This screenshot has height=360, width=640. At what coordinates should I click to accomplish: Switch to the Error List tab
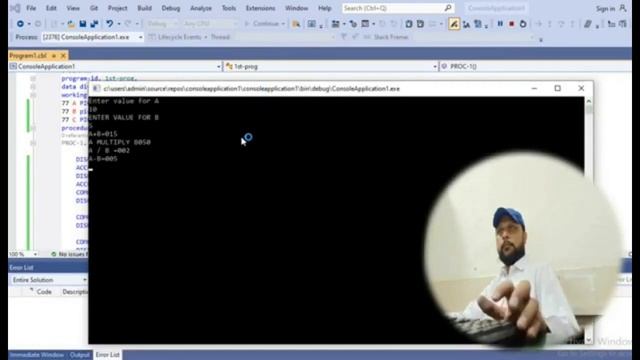point(108,355)
